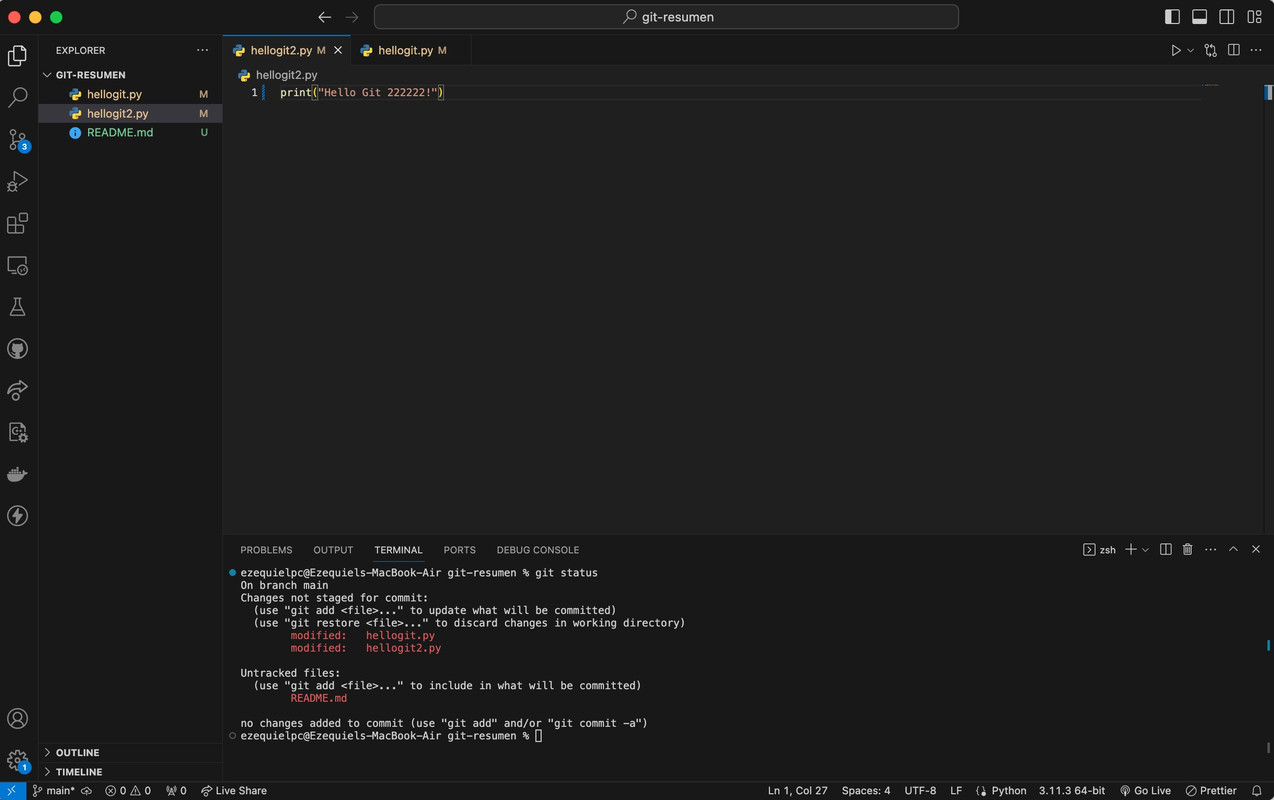Publish to cloud icon in status bar

(87, 791)
